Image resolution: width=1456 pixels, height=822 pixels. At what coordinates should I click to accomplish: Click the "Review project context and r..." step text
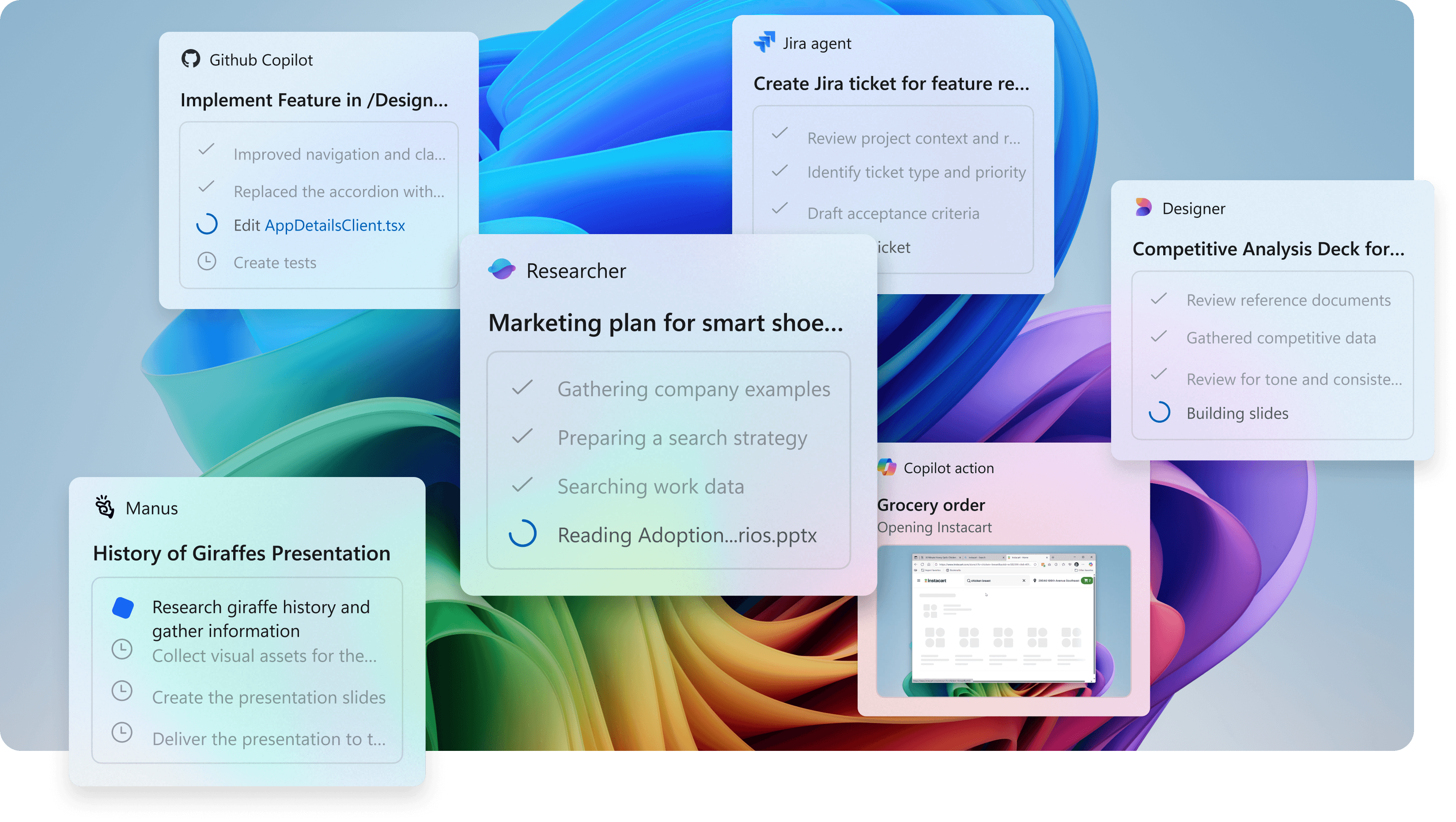[x=914, y=139]
